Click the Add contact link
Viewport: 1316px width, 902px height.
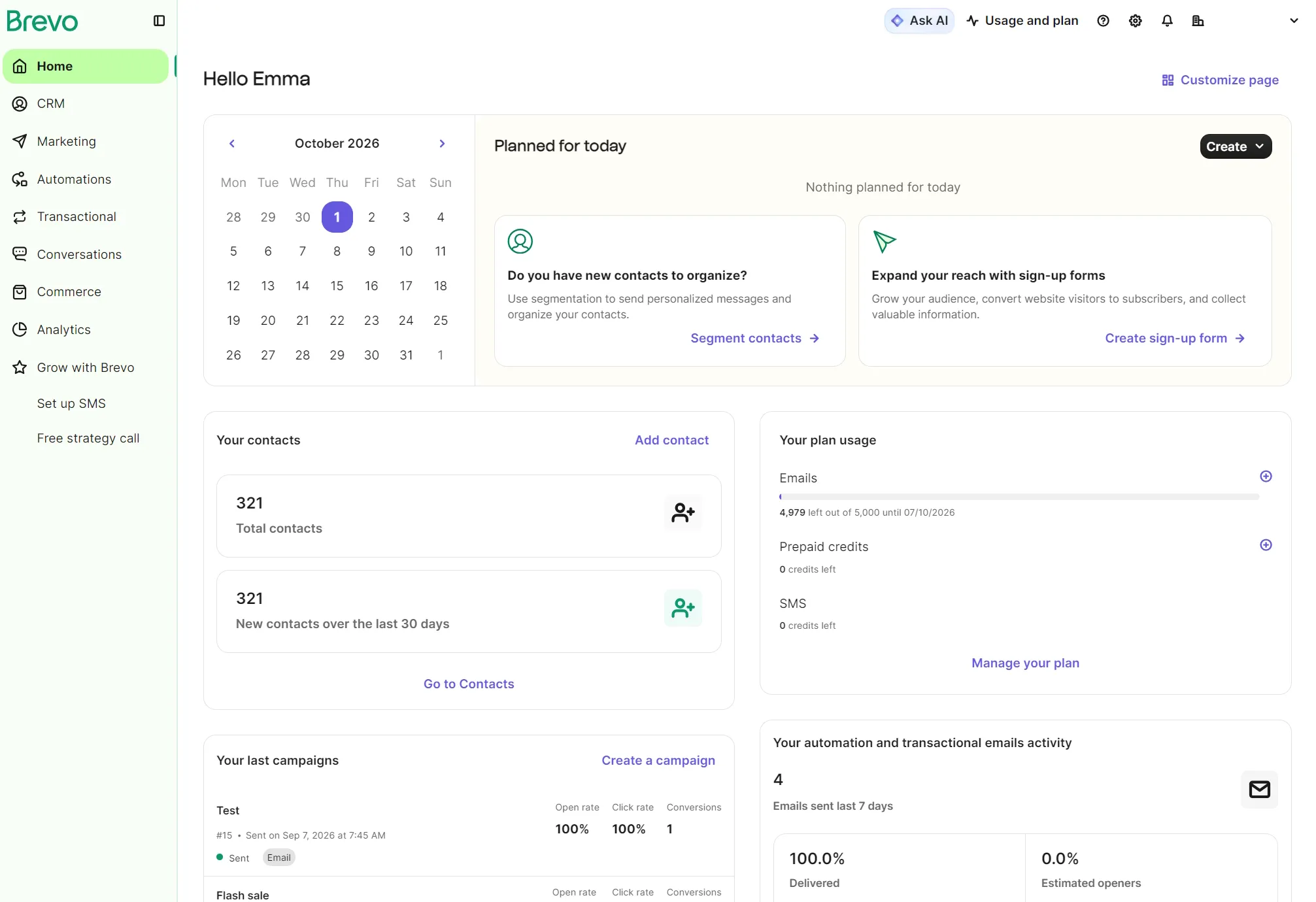click(x=671, y=441)
